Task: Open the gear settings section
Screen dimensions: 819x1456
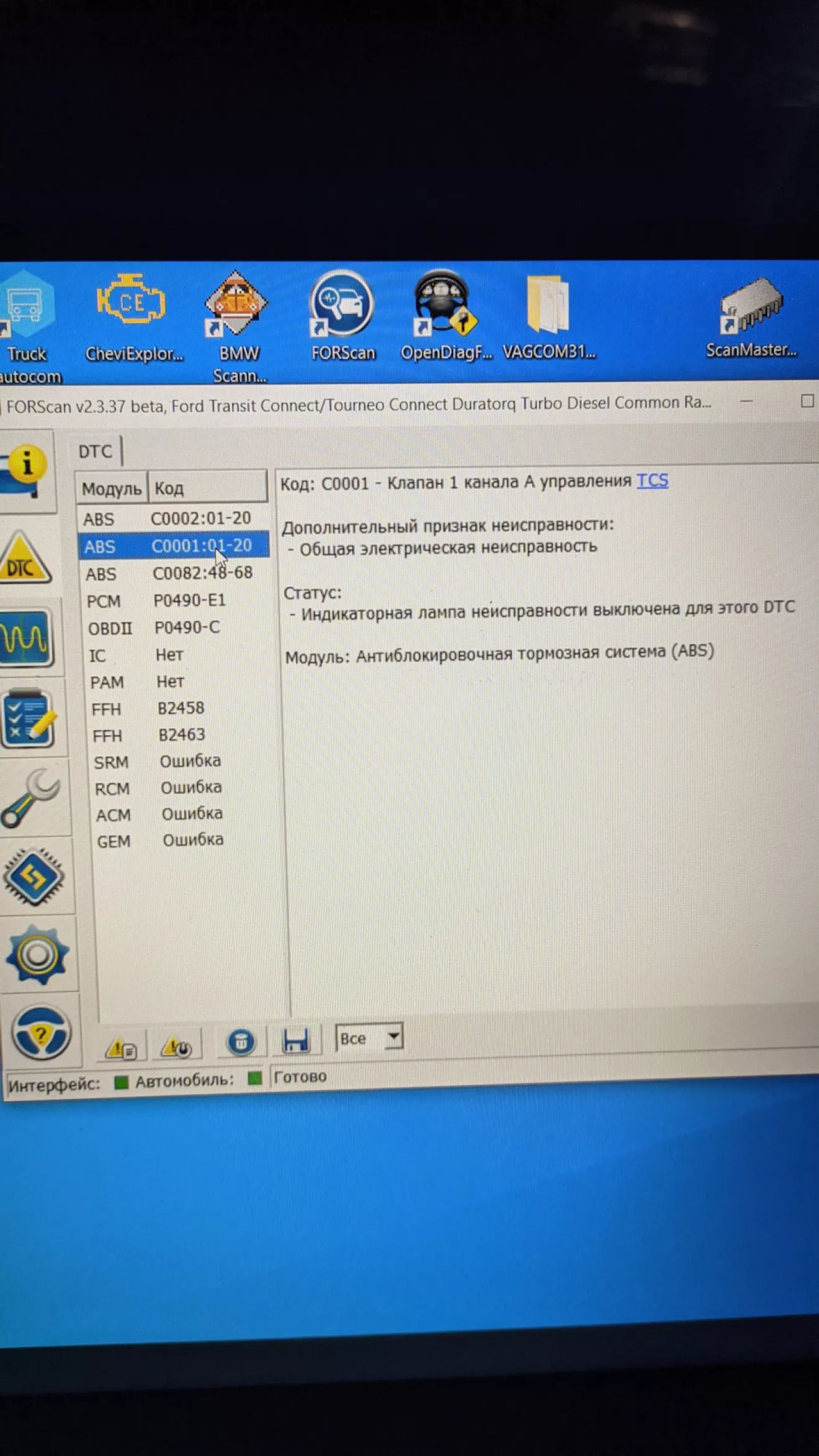Action: tap(37, 955)
